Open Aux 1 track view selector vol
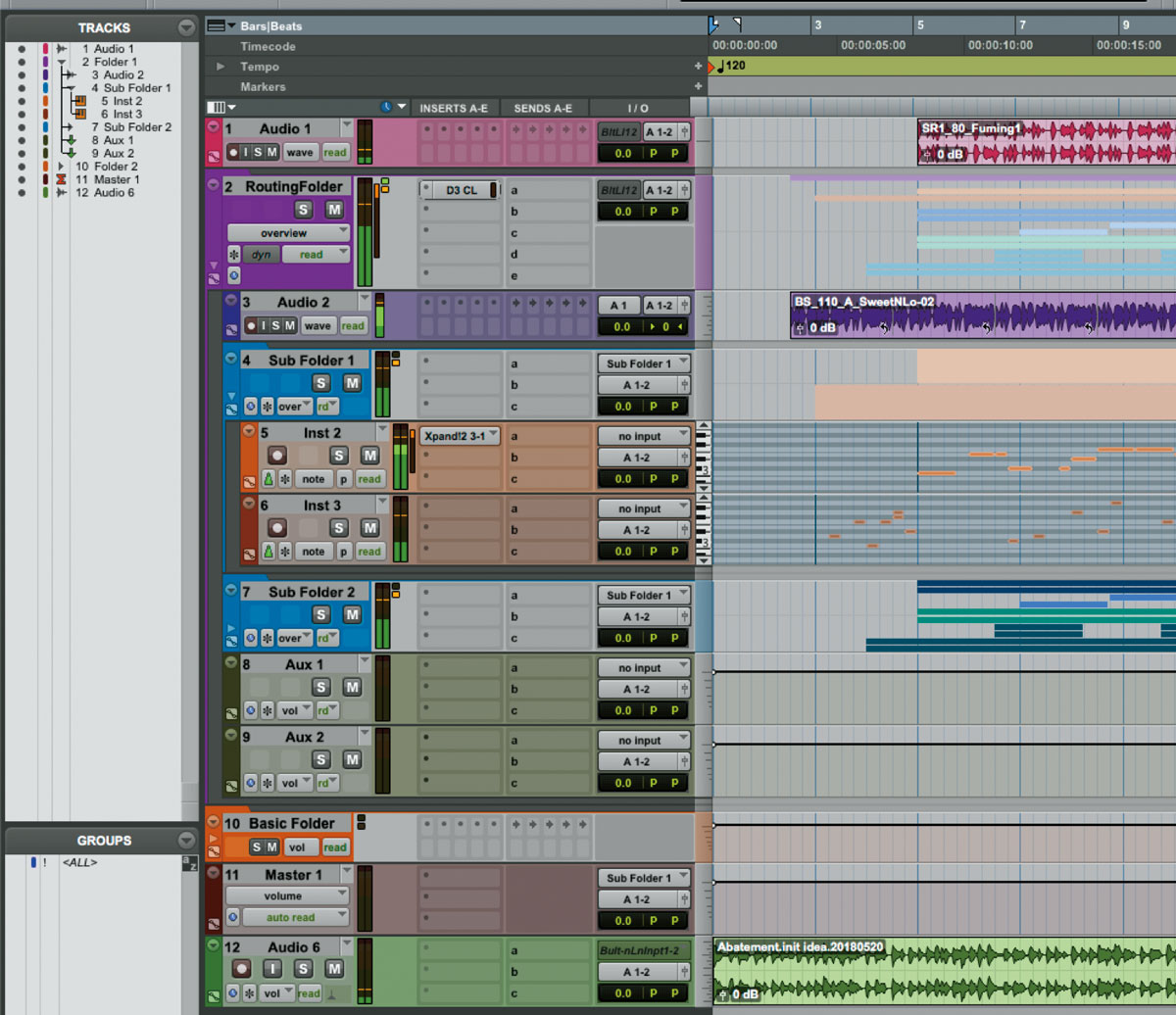1176x1015 pixels. coord(295,710)
